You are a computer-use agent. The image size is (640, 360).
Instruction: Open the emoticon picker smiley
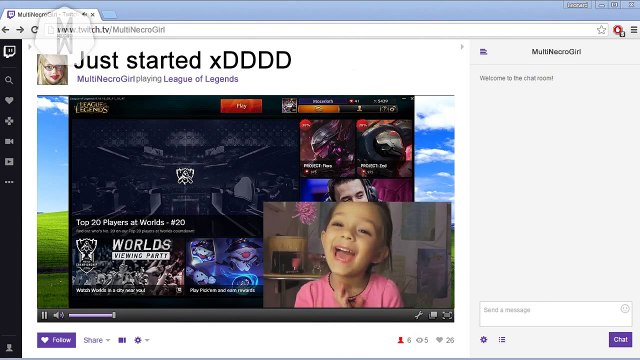point(625,309)
